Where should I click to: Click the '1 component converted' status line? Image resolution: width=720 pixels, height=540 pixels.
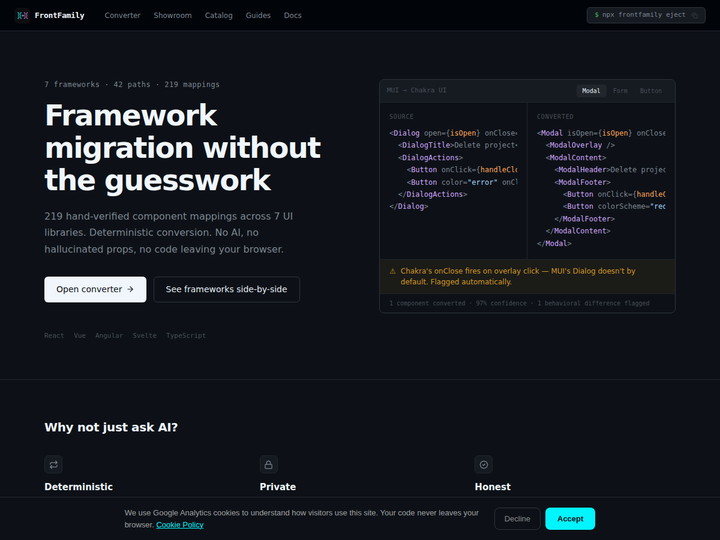click(x=519, y=304)
